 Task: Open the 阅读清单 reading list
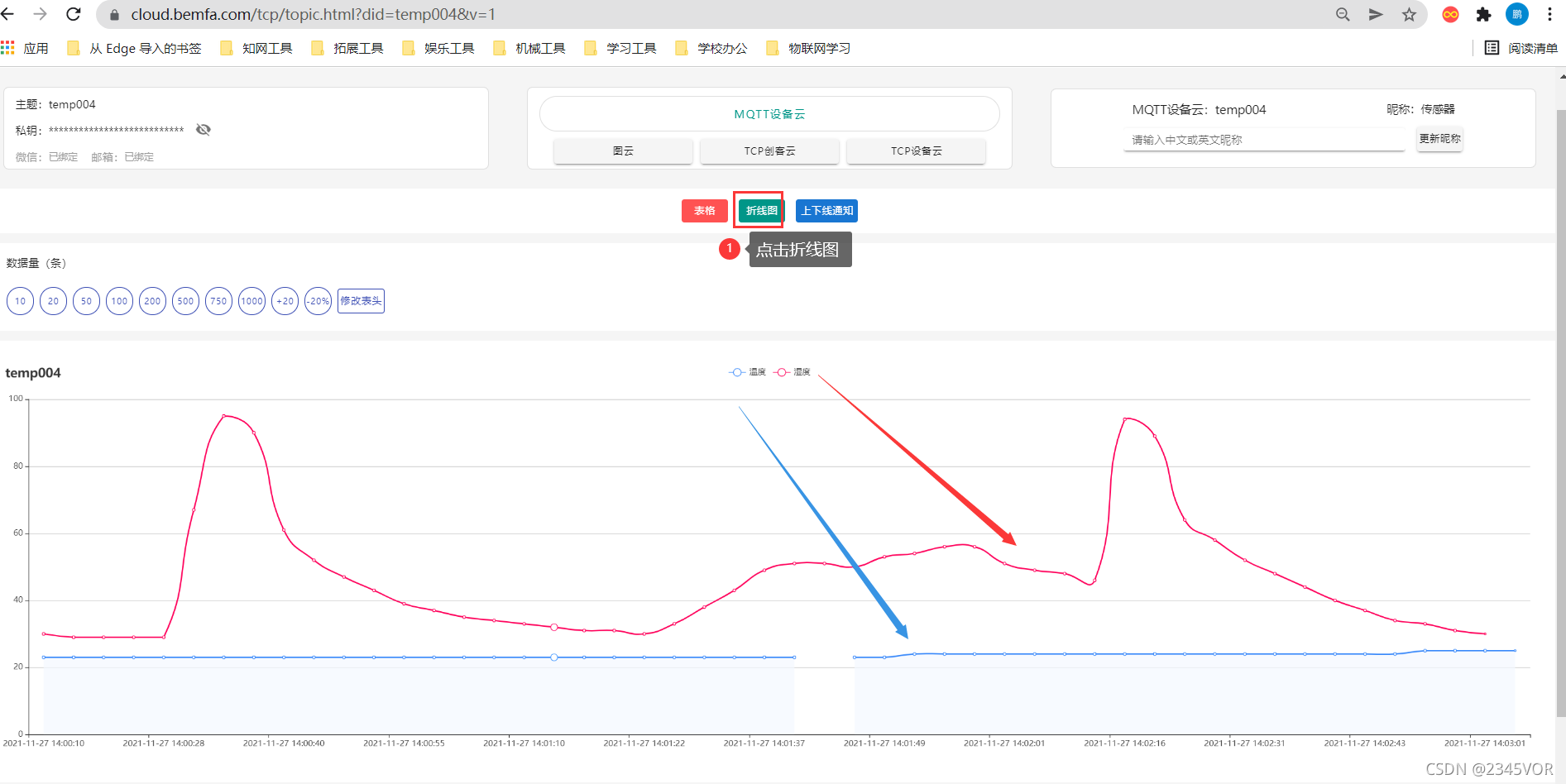1521,48
